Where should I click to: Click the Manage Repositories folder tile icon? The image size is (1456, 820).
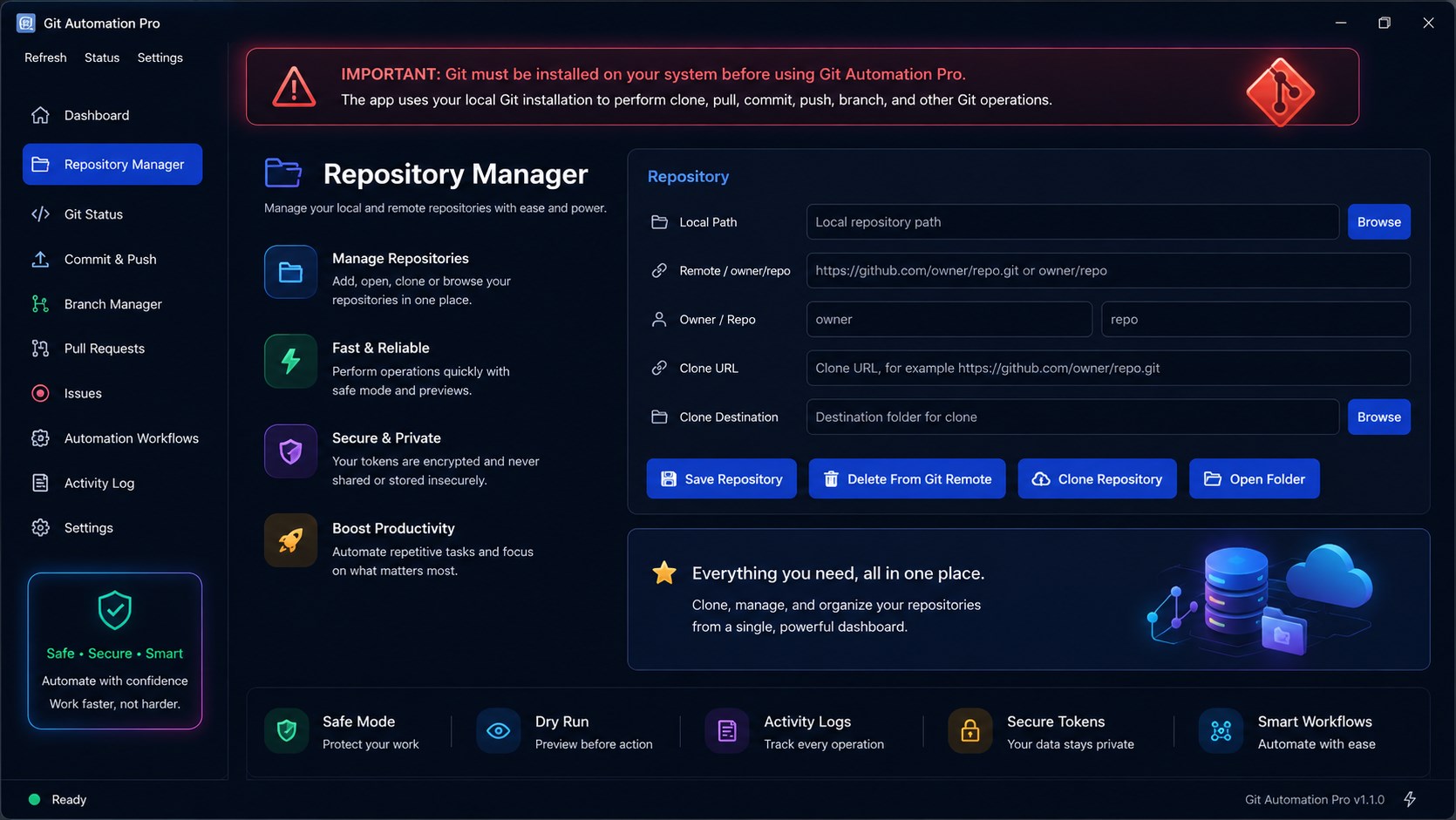290,272
